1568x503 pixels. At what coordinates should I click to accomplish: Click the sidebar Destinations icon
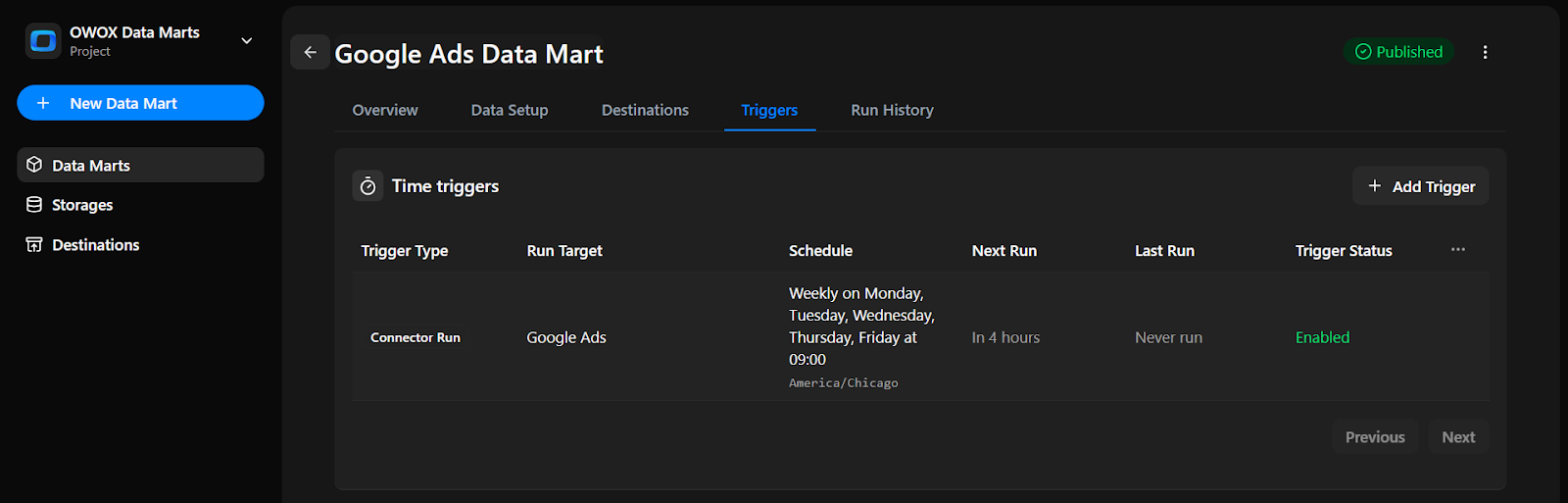click(x=34, y=245)
